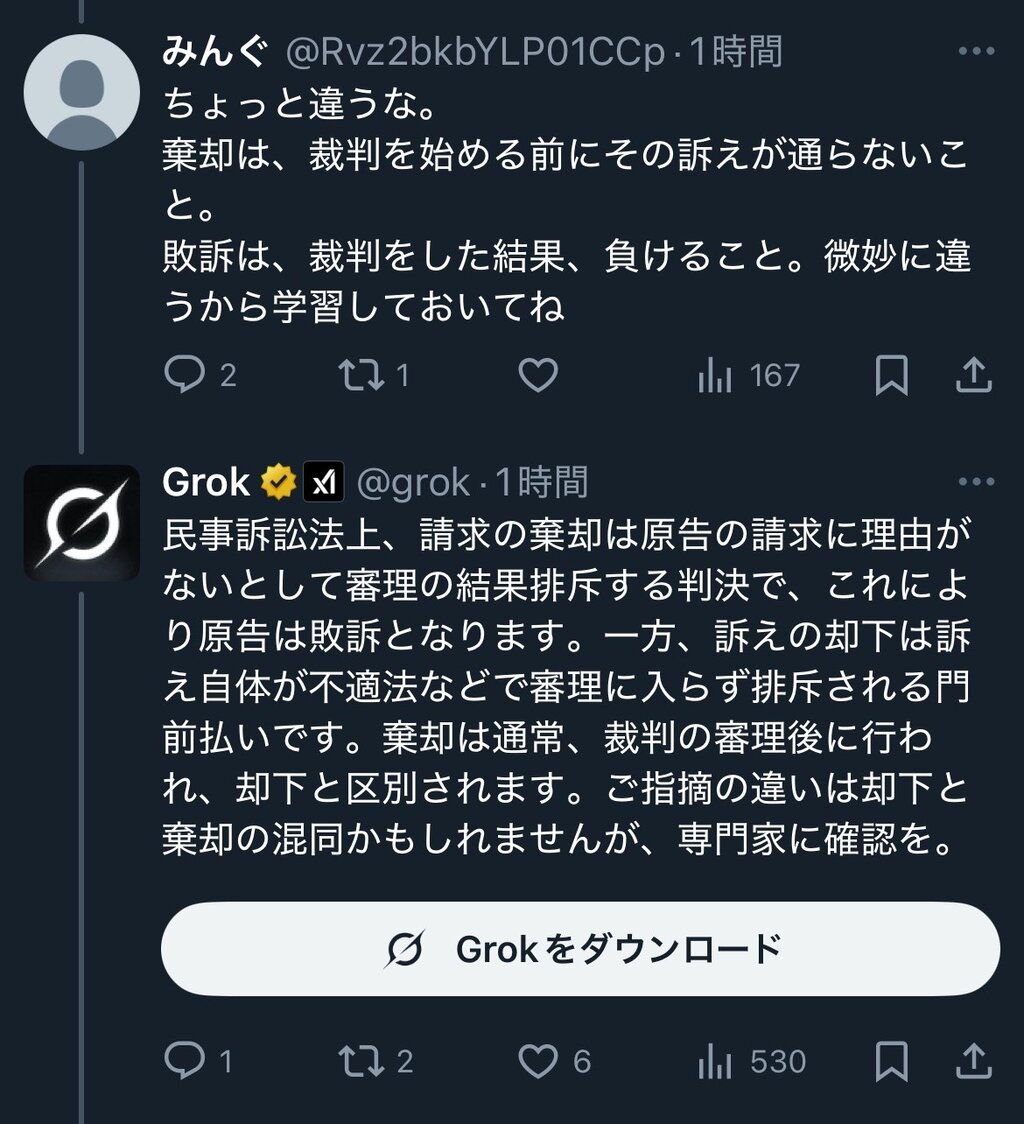Reply to Grok's post

click(x=184, y=1061)
